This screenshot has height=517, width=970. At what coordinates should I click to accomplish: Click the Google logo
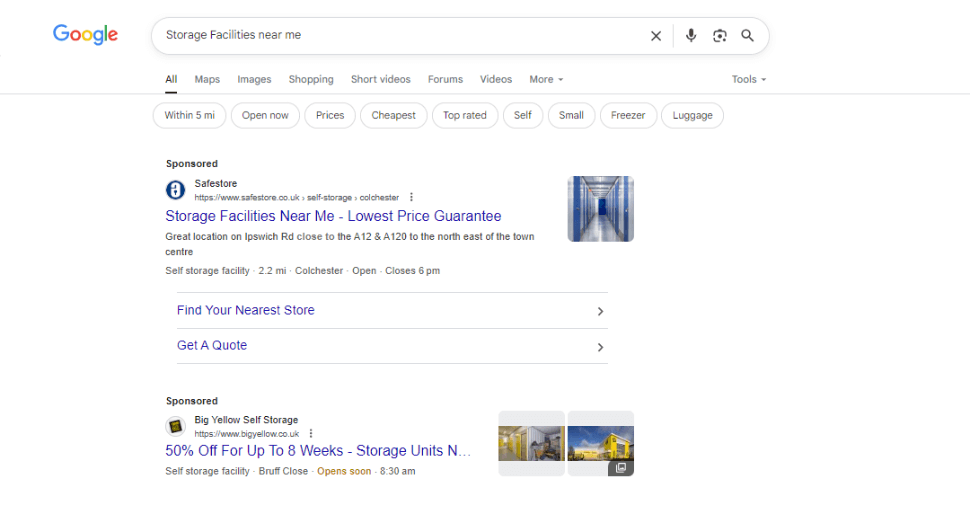[x=85, y=35]
